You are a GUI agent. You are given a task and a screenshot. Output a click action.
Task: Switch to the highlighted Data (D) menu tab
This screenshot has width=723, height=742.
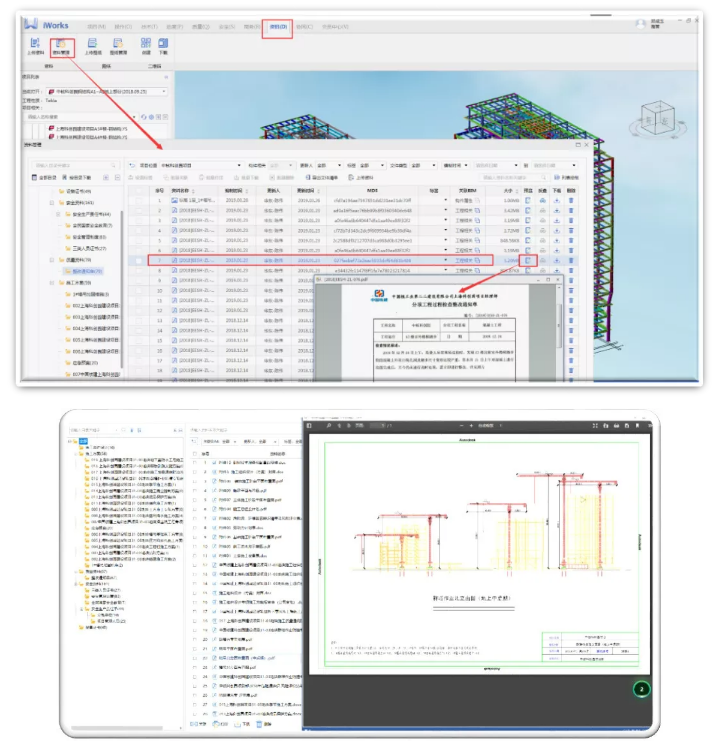tap(278, 27)
